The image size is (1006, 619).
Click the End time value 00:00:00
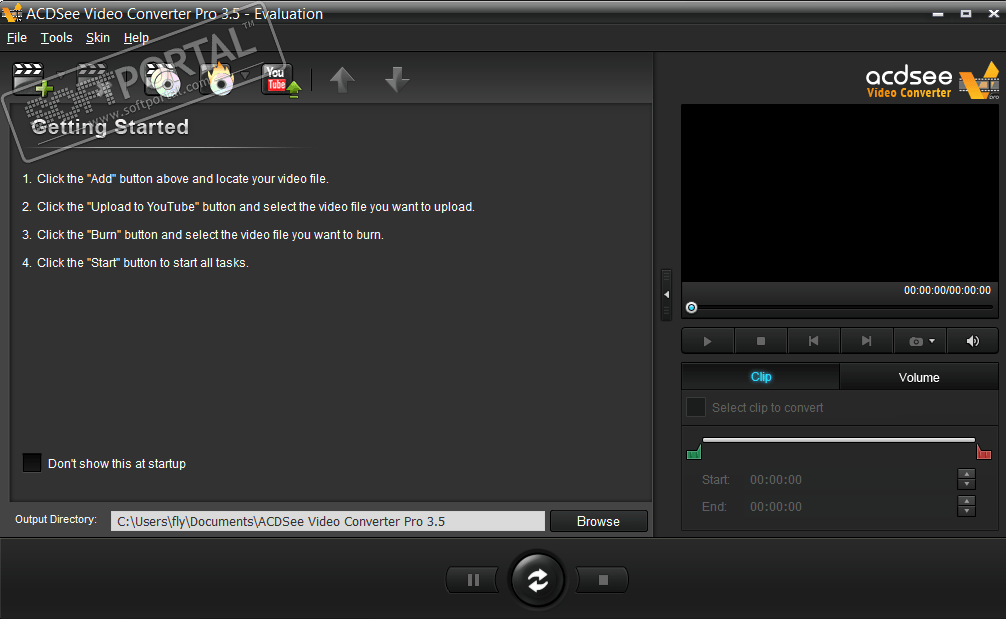776,507
